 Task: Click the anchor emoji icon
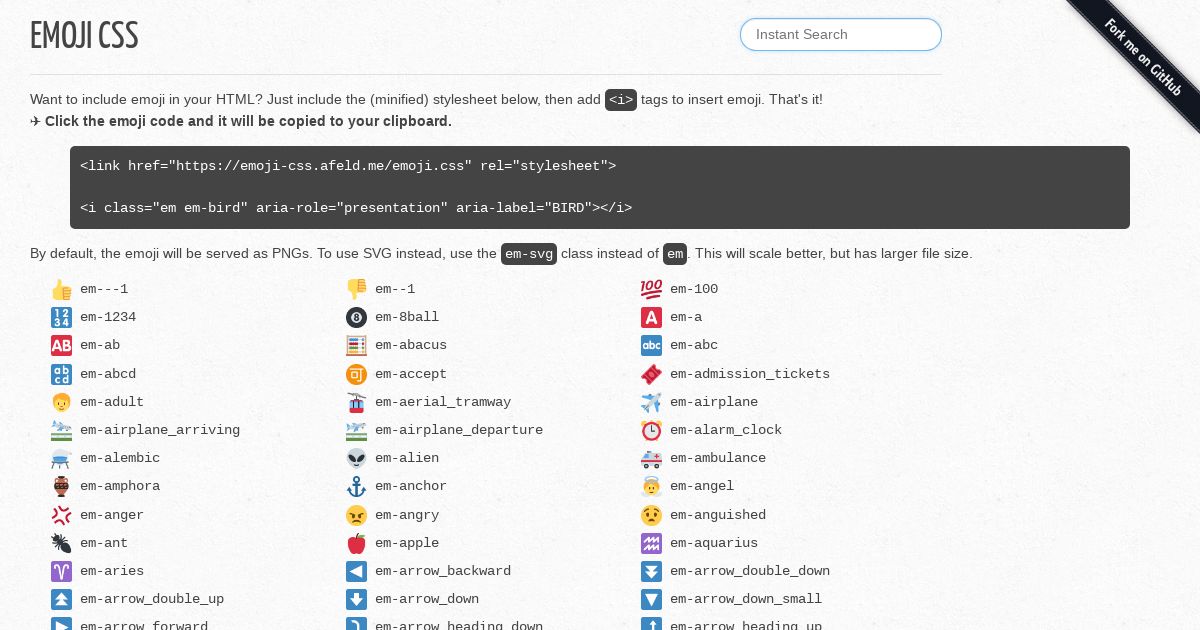[x=356, y=486]
